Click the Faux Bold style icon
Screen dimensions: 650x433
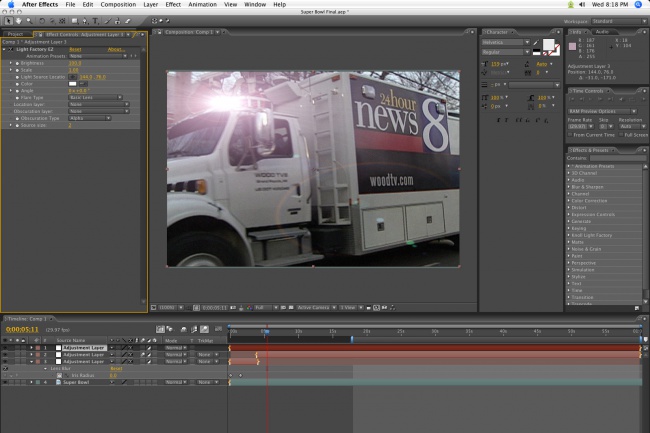click(499, 120)
